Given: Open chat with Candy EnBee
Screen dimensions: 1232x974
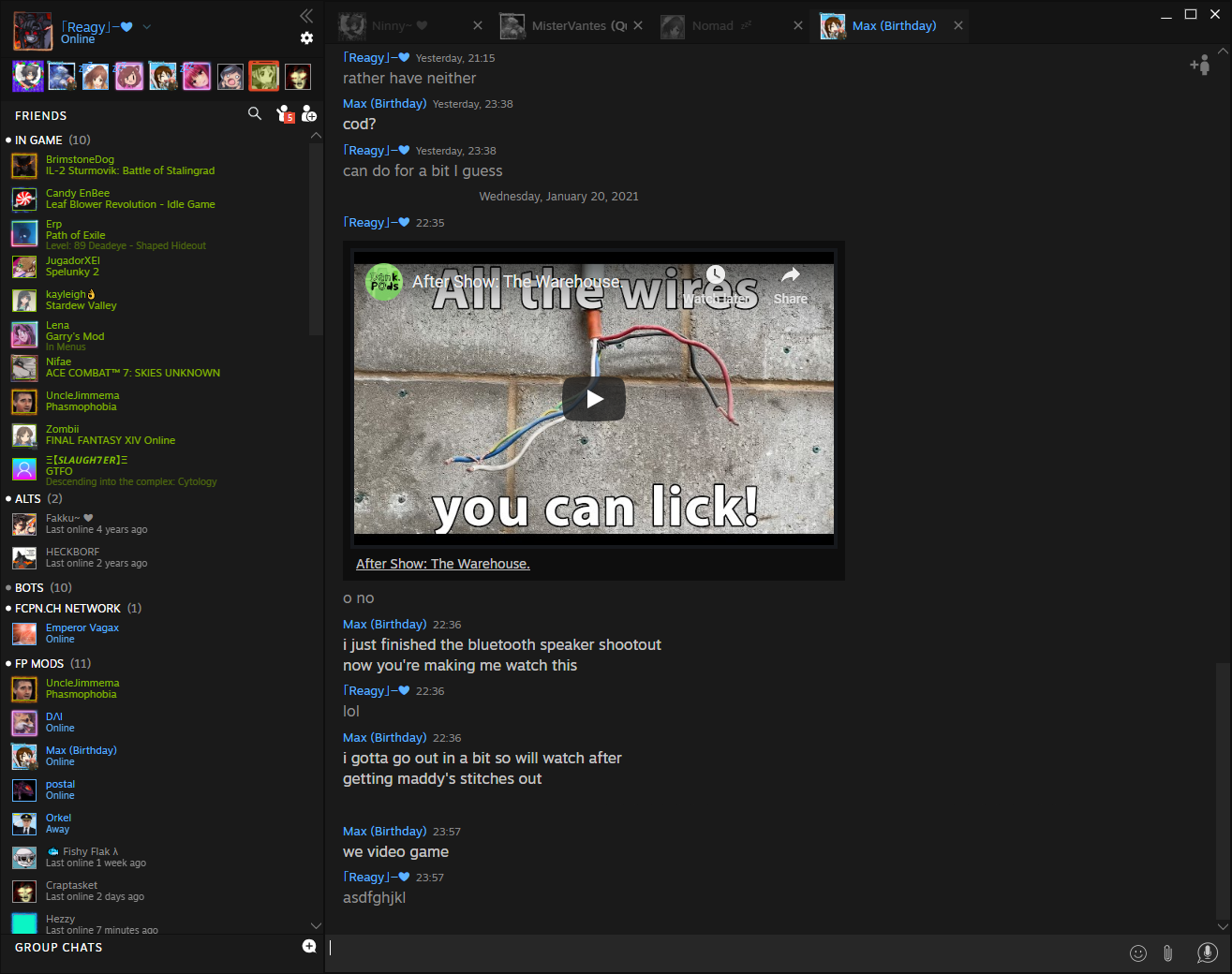Looking at the screenshot, I should tap(159, 199).
